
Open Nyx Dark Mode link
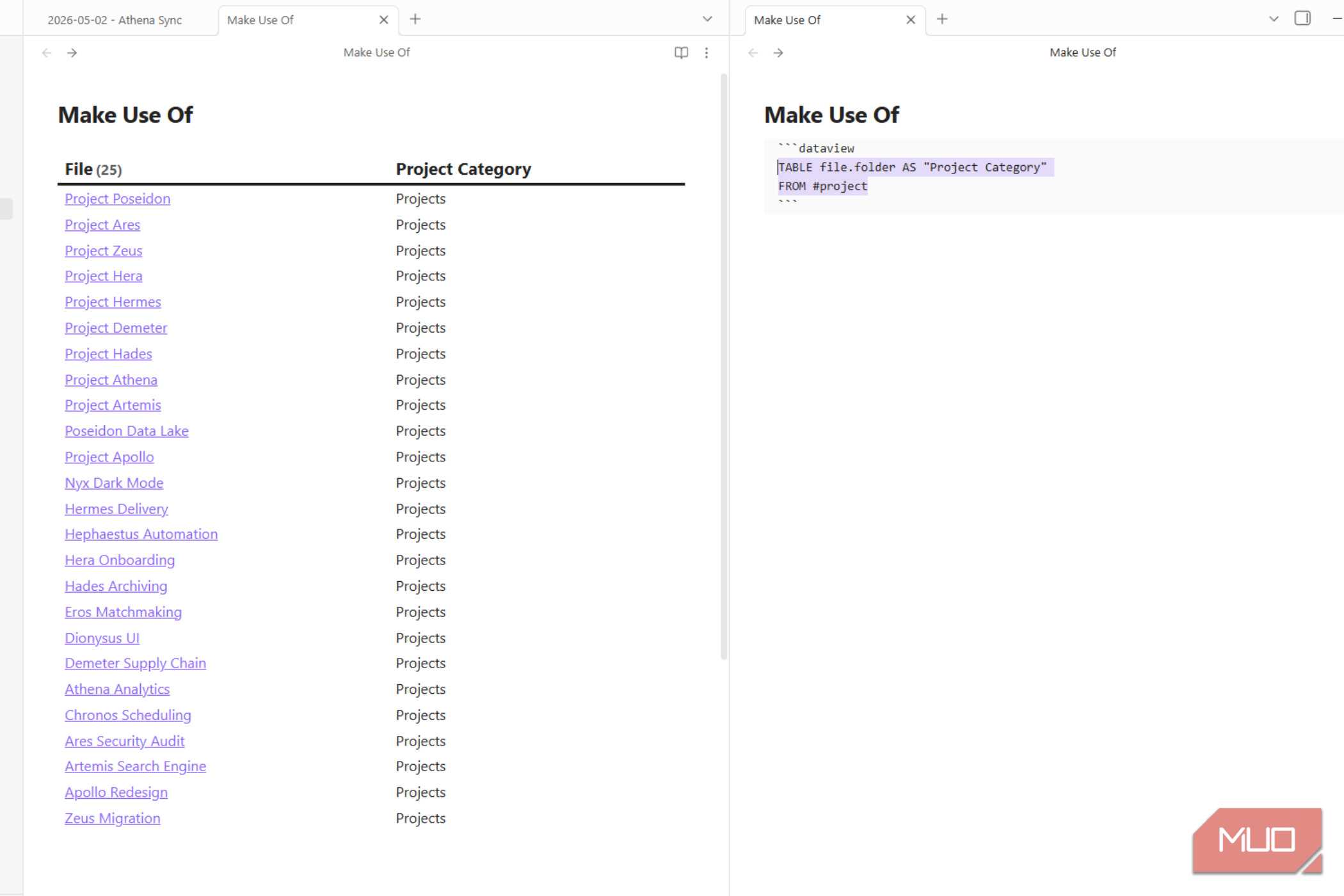click(x=114, y=483)
